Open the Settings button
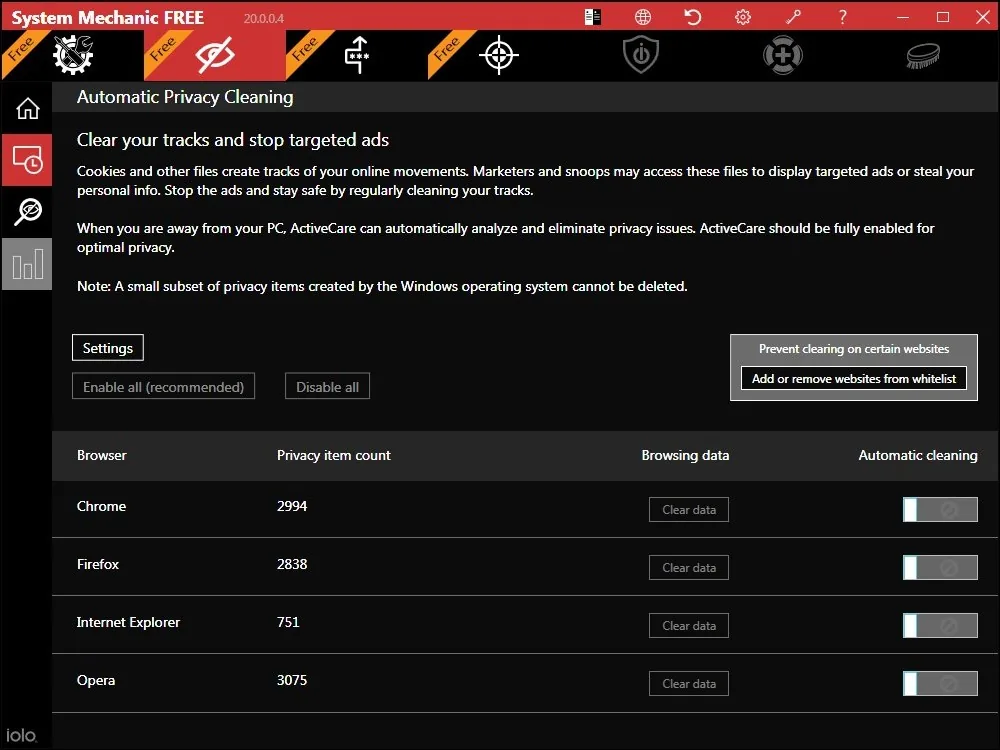 coord(108,348)
